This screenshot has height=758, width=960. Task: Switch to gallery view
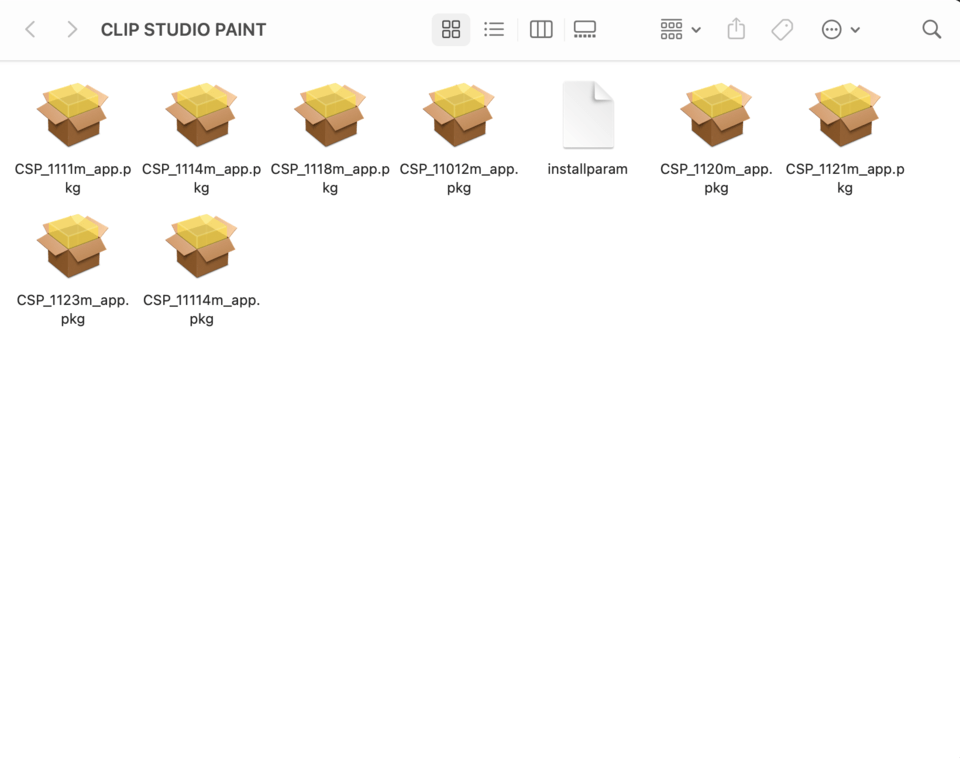(x=585, y=29)
